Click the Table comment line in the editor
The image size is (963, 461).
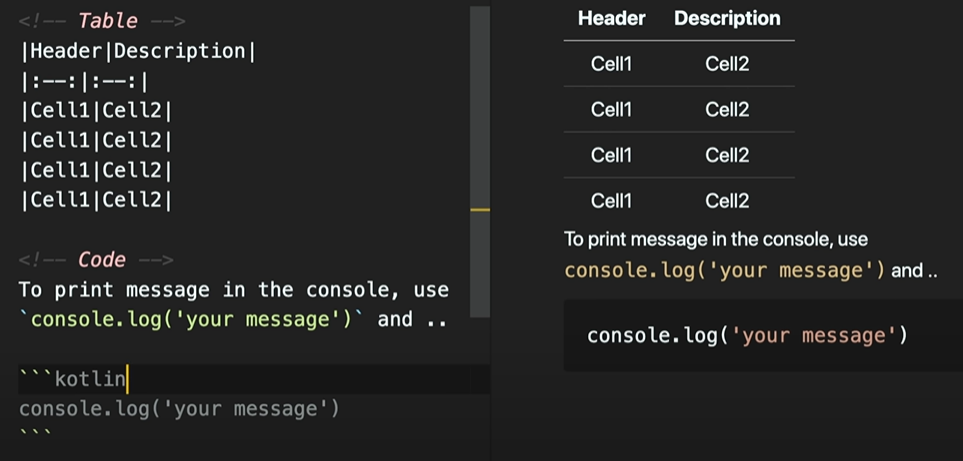(102, 21)
